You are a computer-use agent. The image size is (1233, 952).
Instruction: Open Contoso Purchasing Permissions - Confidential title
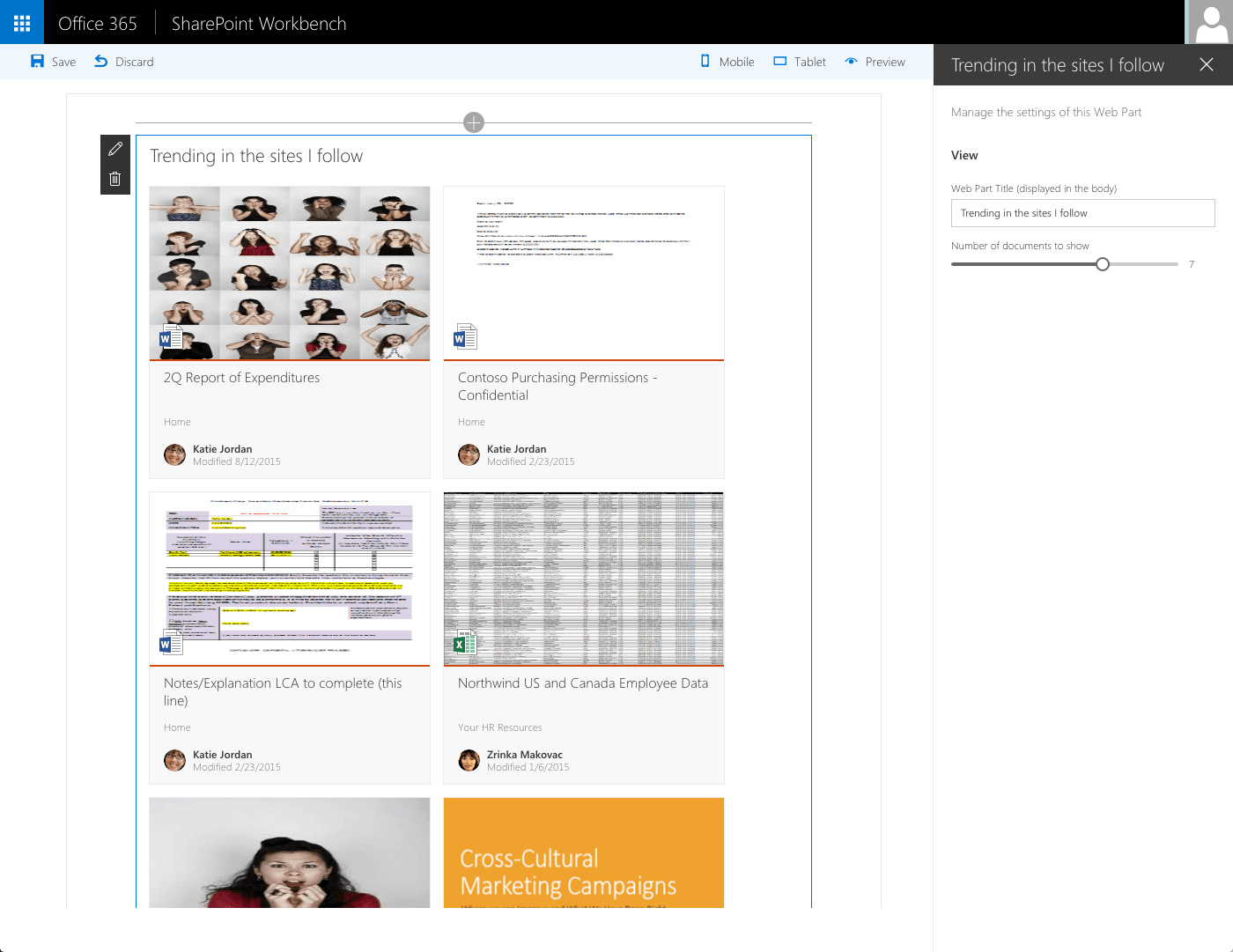point(557,387)
